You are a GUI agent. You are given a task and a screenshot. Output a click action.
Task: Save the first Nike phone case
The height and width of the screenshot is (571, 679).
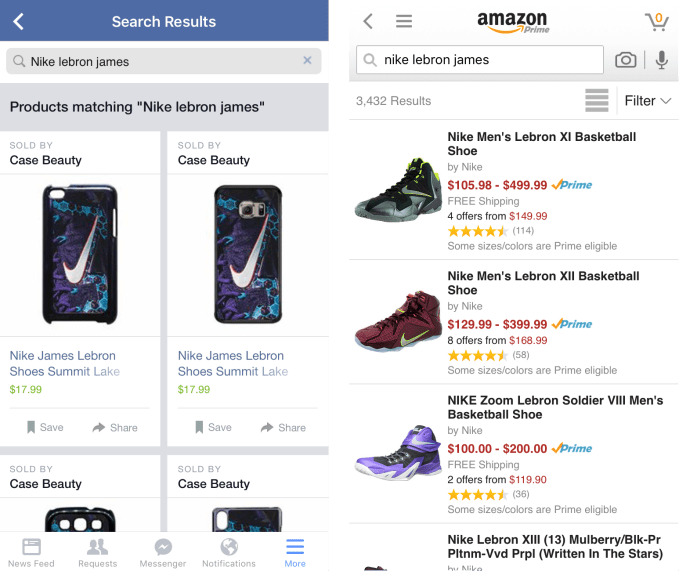[x=44, y=427]
